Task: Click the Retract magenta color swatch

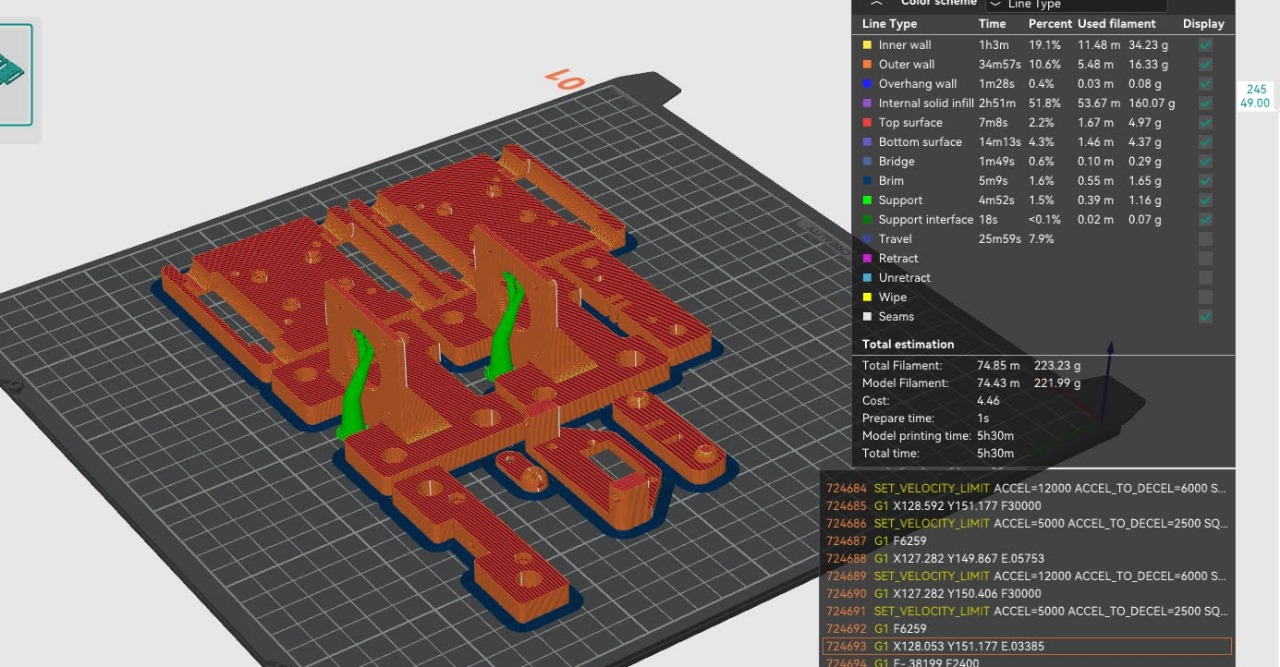Action: click(x=867, y=258)
